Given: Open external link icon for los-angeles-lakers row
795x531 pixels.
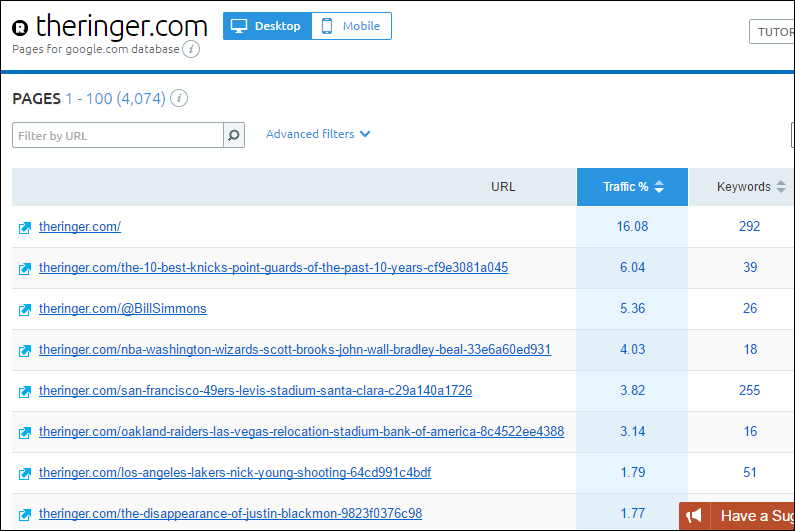Looking at the screenshot, I should click(x=25, y=474).
